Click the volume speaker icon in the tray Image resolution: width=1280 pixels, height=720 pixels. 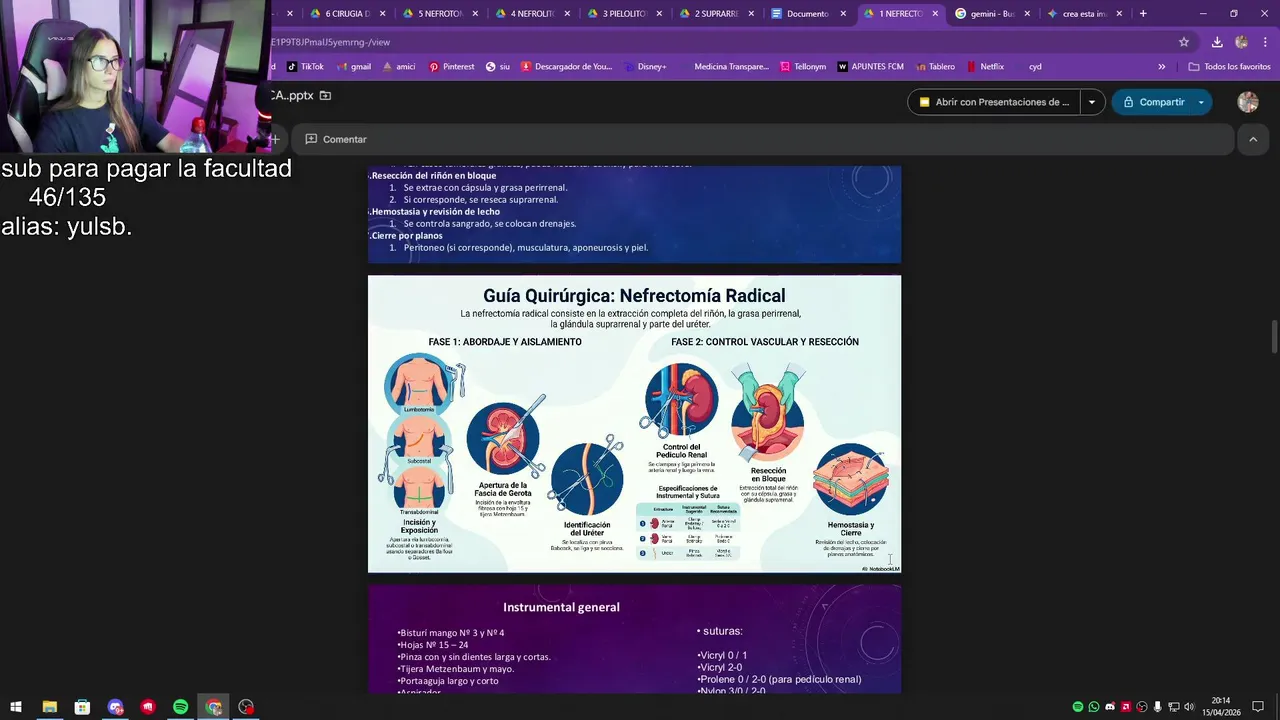(1189, 707)
